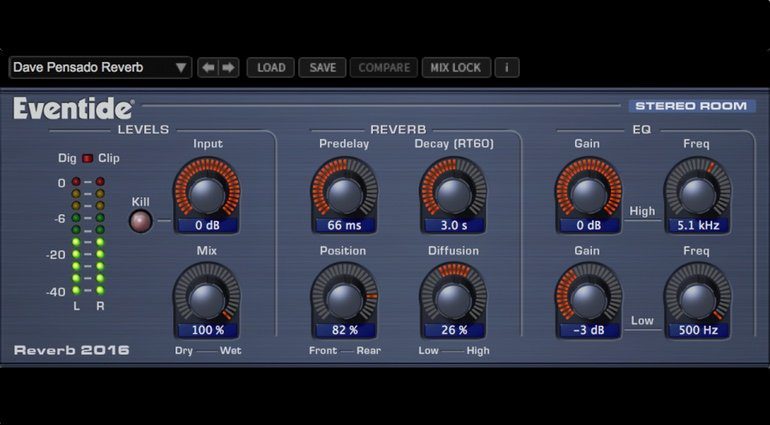Viewport: 770px width, 425px height.
Task: Click the High Gain value field '0 dB'
Action: tap(588, 226)
